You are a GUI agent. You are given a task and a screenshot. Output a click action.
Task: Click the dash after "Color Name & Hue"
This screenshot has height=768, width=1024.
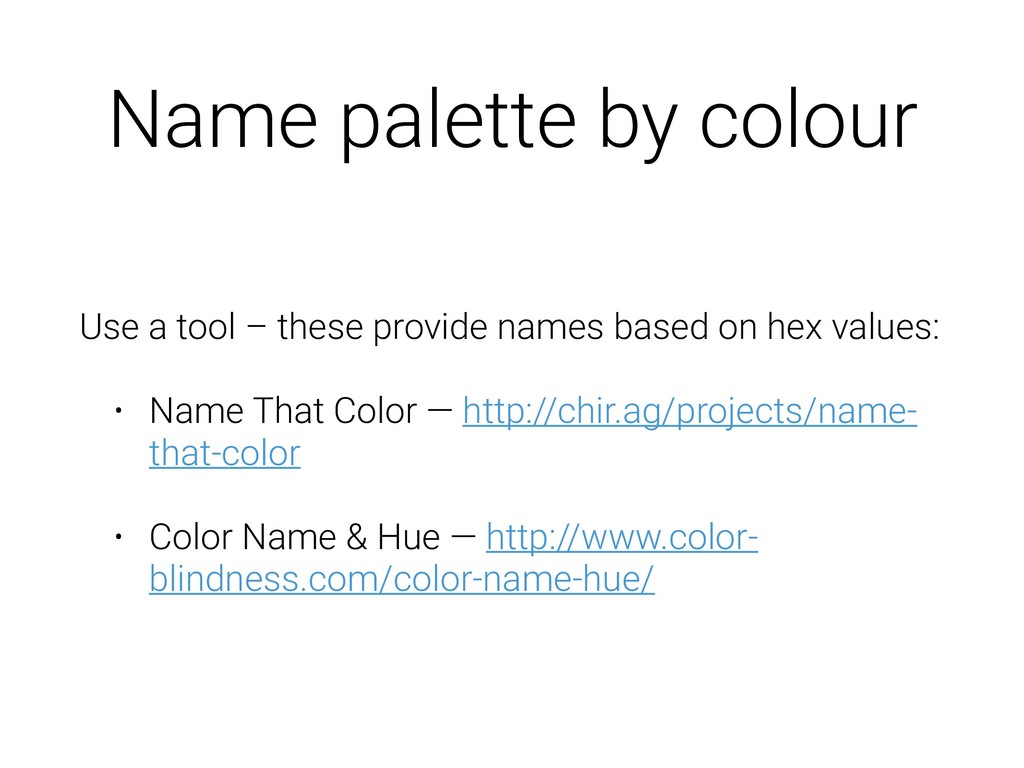coord(462,538)
